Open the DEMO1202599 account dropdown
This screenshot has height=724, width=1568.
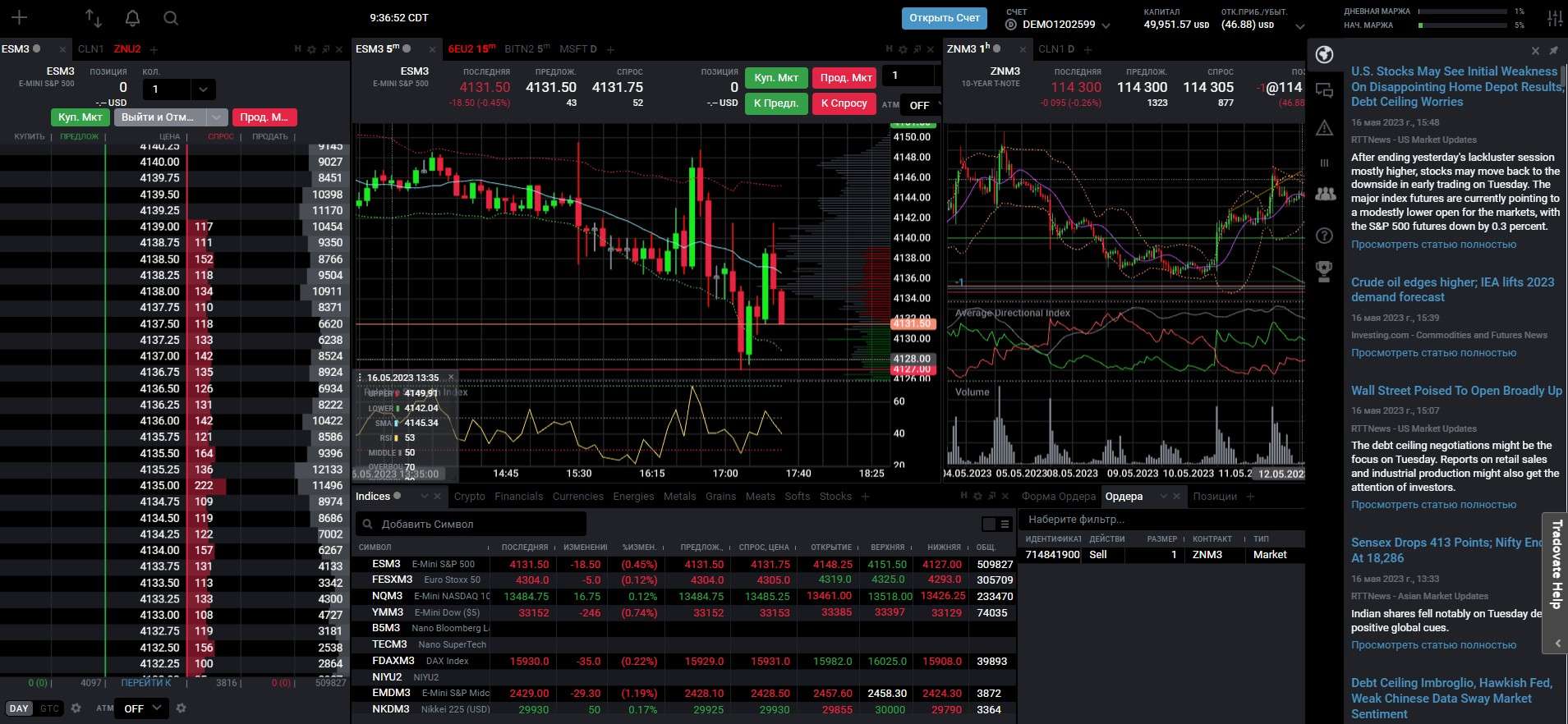pos(1106,25)
